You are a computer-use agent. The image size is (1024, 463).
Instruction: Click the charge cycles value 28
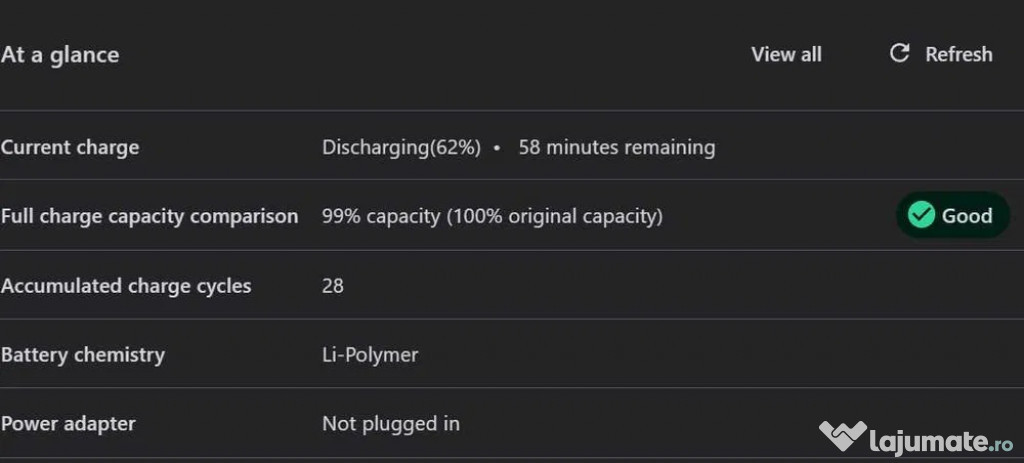click(x=333, y=286)
